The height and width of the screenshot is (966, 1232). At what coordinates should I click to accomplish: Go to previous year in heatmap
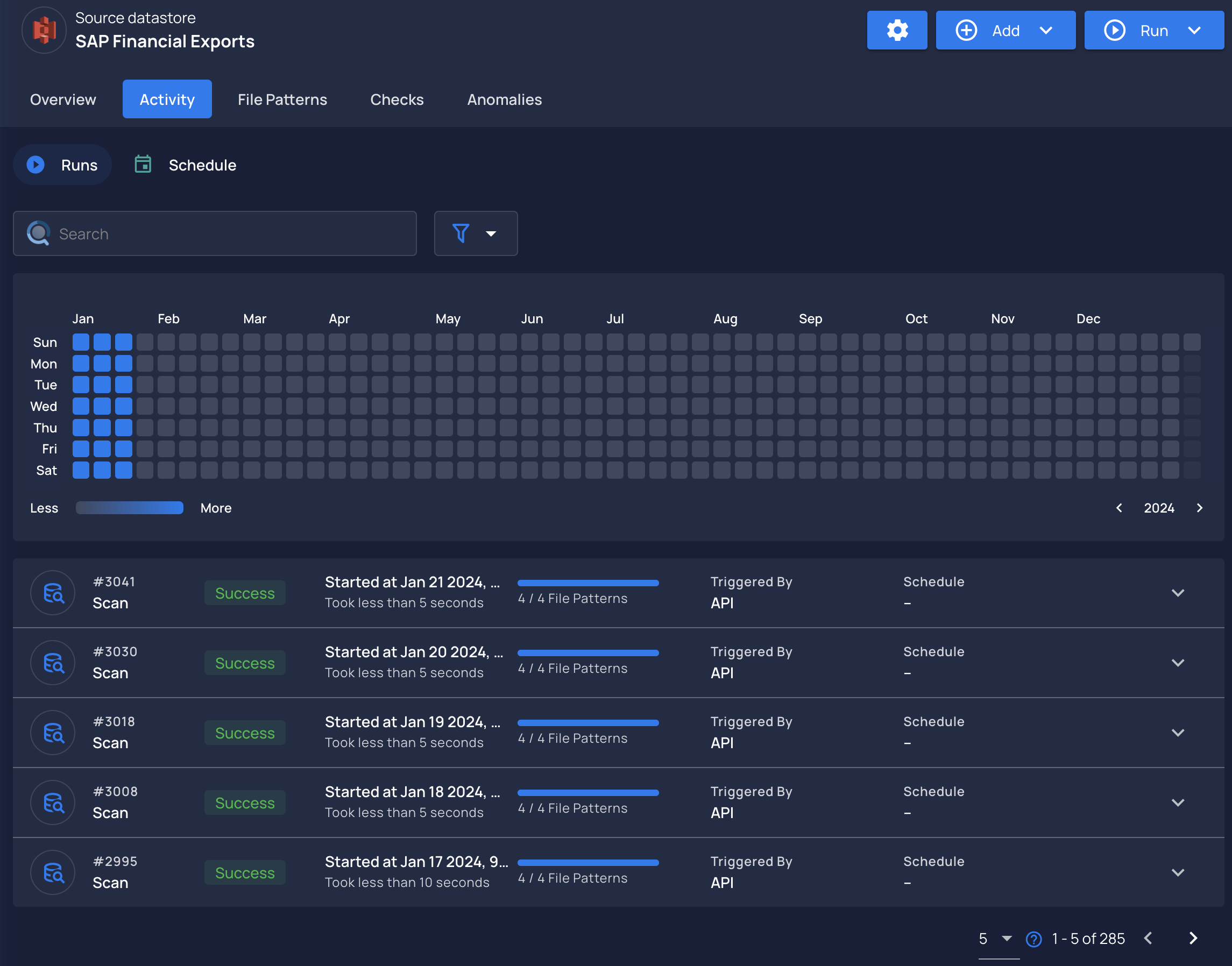(x=1119, y=508)
